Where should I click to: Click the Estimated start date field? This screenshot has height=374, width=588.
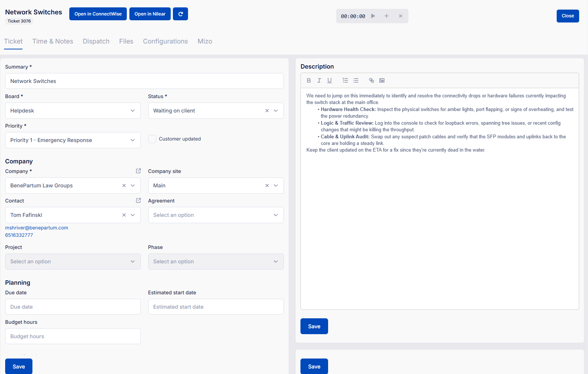pos(216,307)
